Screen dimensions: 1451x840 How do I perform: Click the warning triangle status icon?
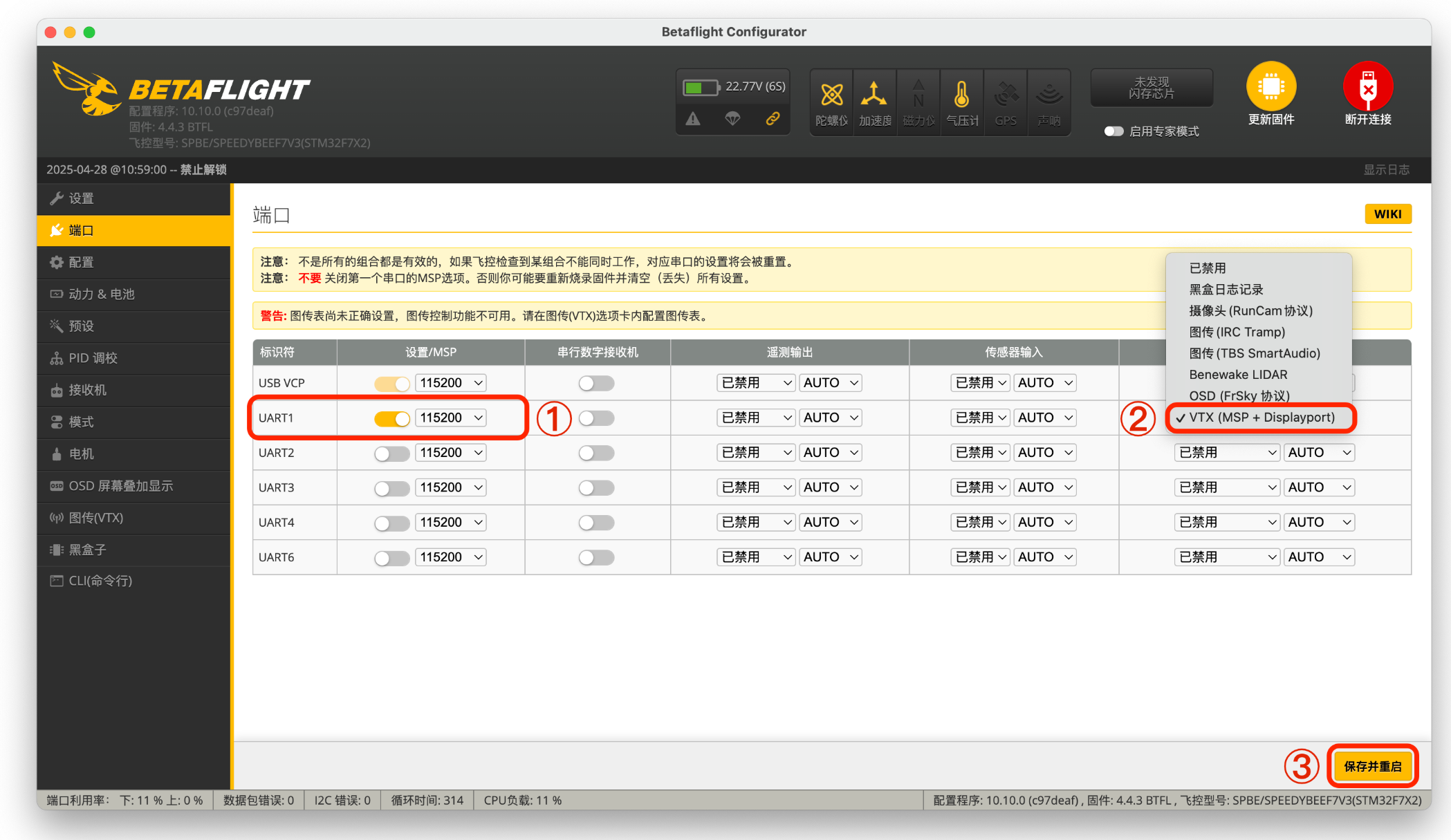[x=693, y=119]
